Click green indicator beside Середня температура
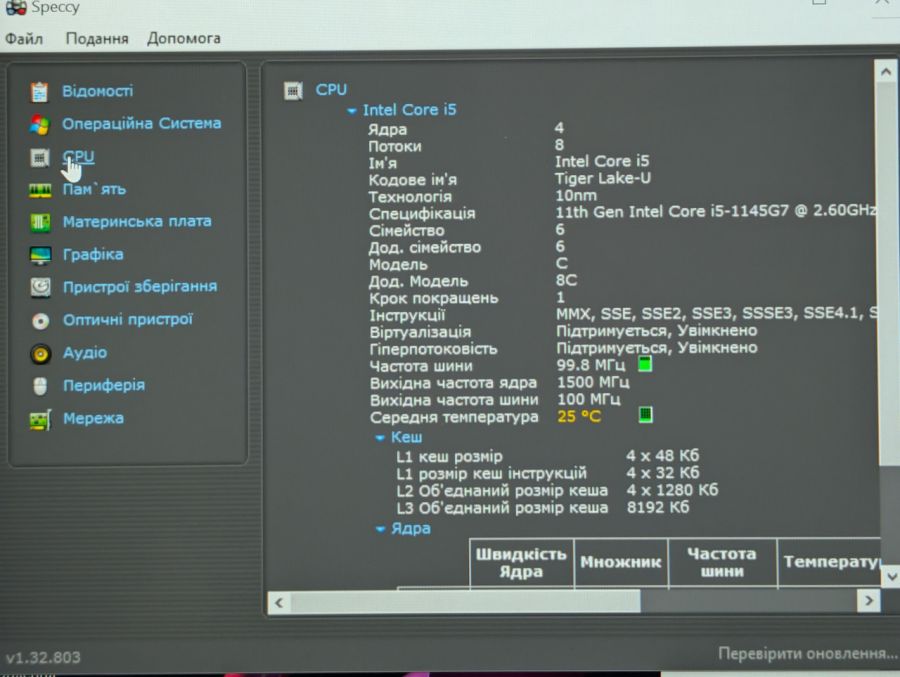Viewport: 900px width, 677px height. (646, 414)
